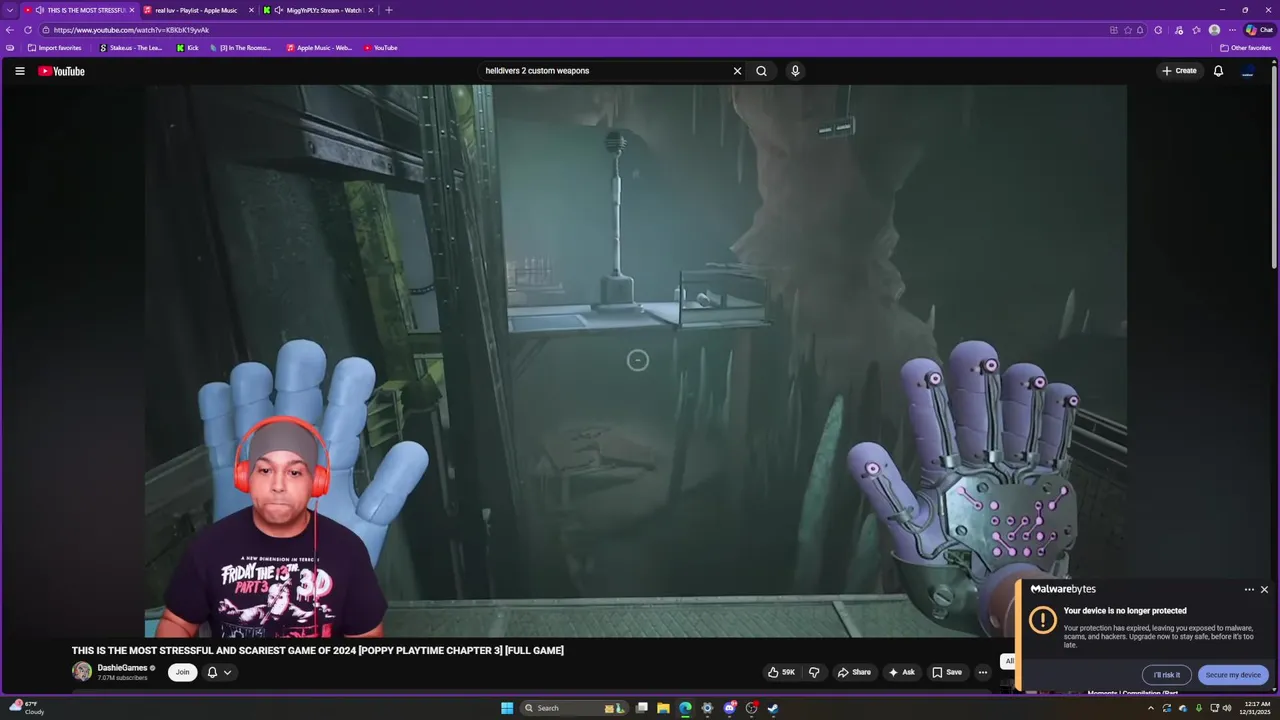
Task: Go to the YouTube home logo
Action: click(x=61, y=71)
